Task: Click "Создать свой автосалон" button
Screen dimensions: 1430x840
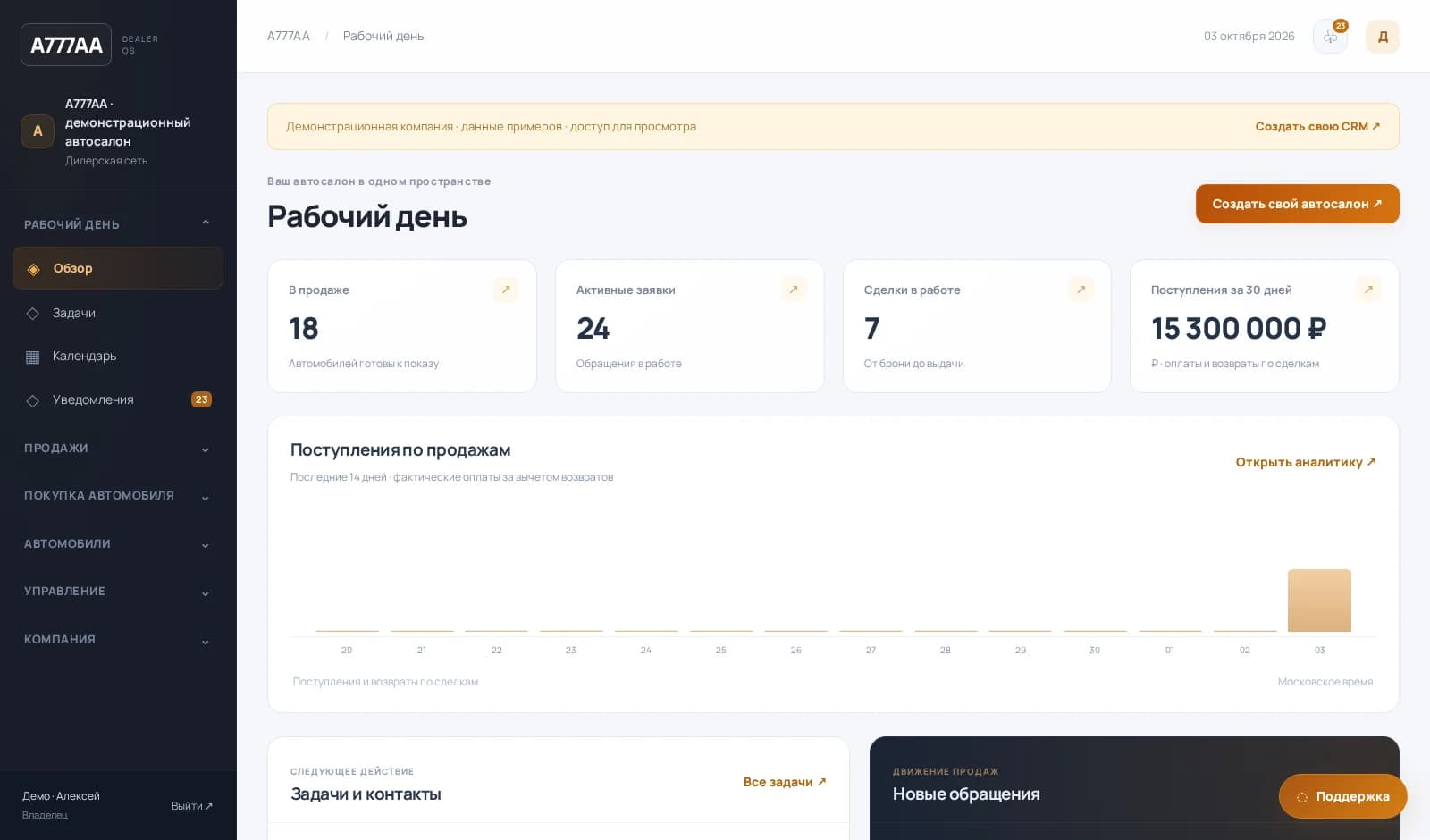Action: [x=1297, y=204]
